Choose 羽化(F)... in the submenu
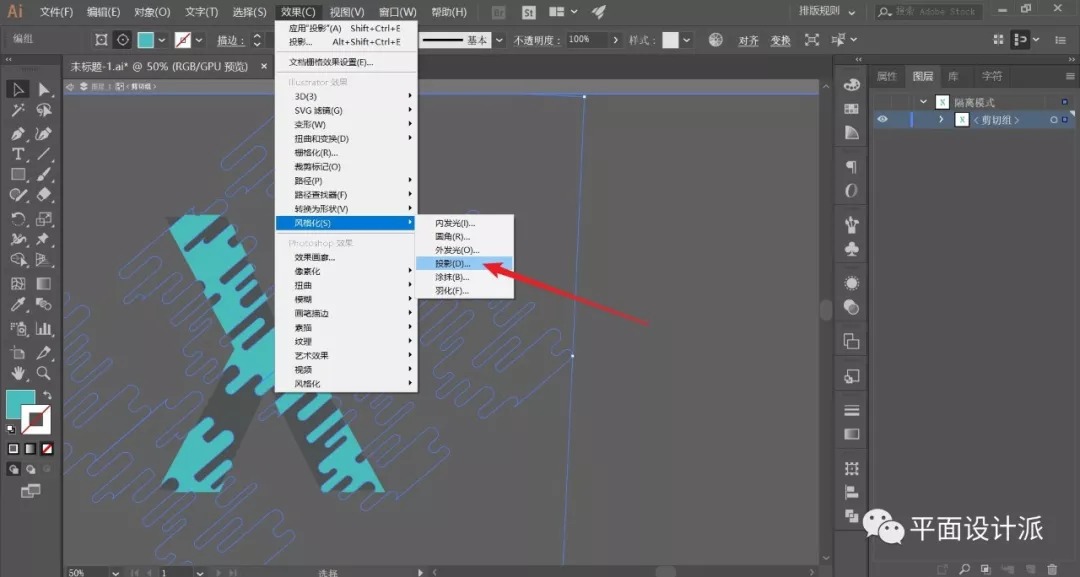The image size is (1080, 577). 465,291
